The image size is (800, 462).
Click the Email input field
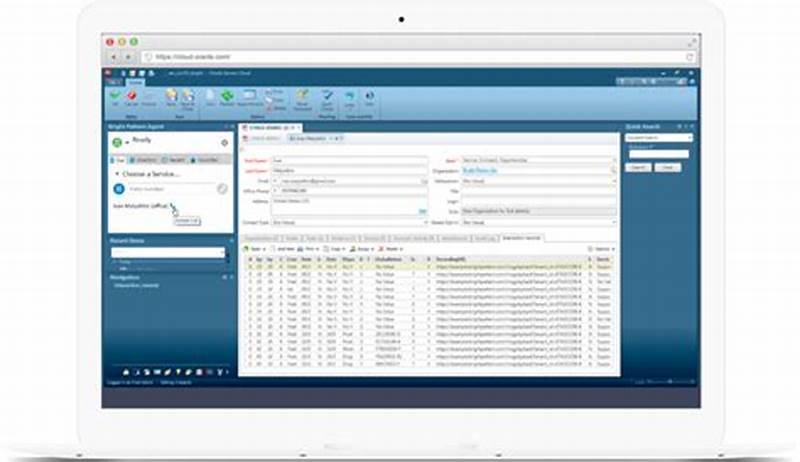[349, 181]
